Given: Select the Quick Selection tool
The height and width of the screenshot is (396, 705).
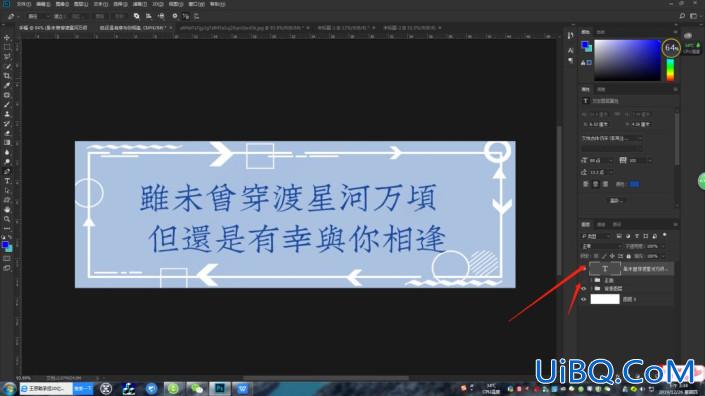Looking at the screenshot, I should (7, 66).
